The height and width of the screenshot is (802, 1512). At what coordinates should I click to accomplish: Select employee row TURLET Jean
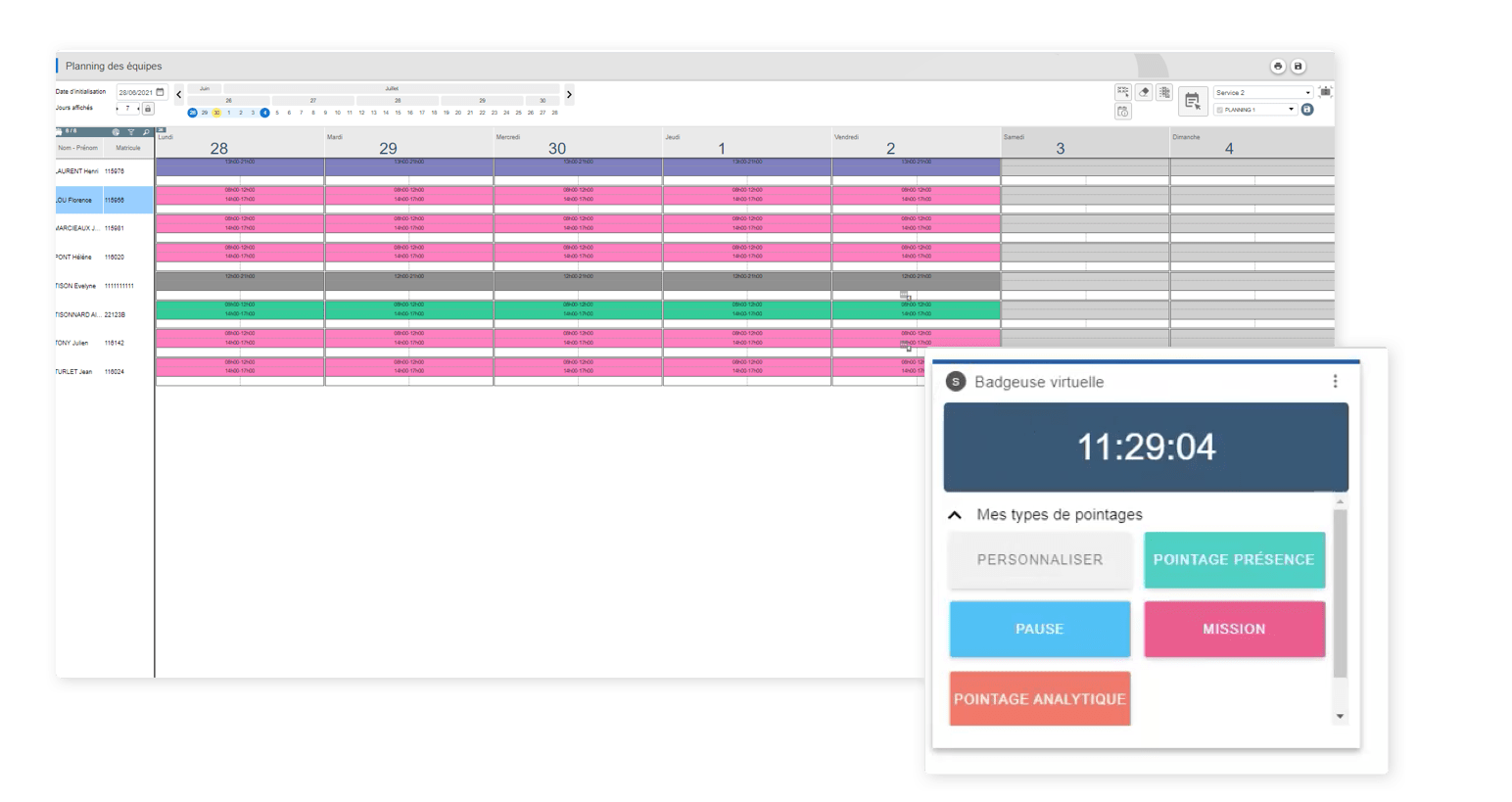coord(105,372)
